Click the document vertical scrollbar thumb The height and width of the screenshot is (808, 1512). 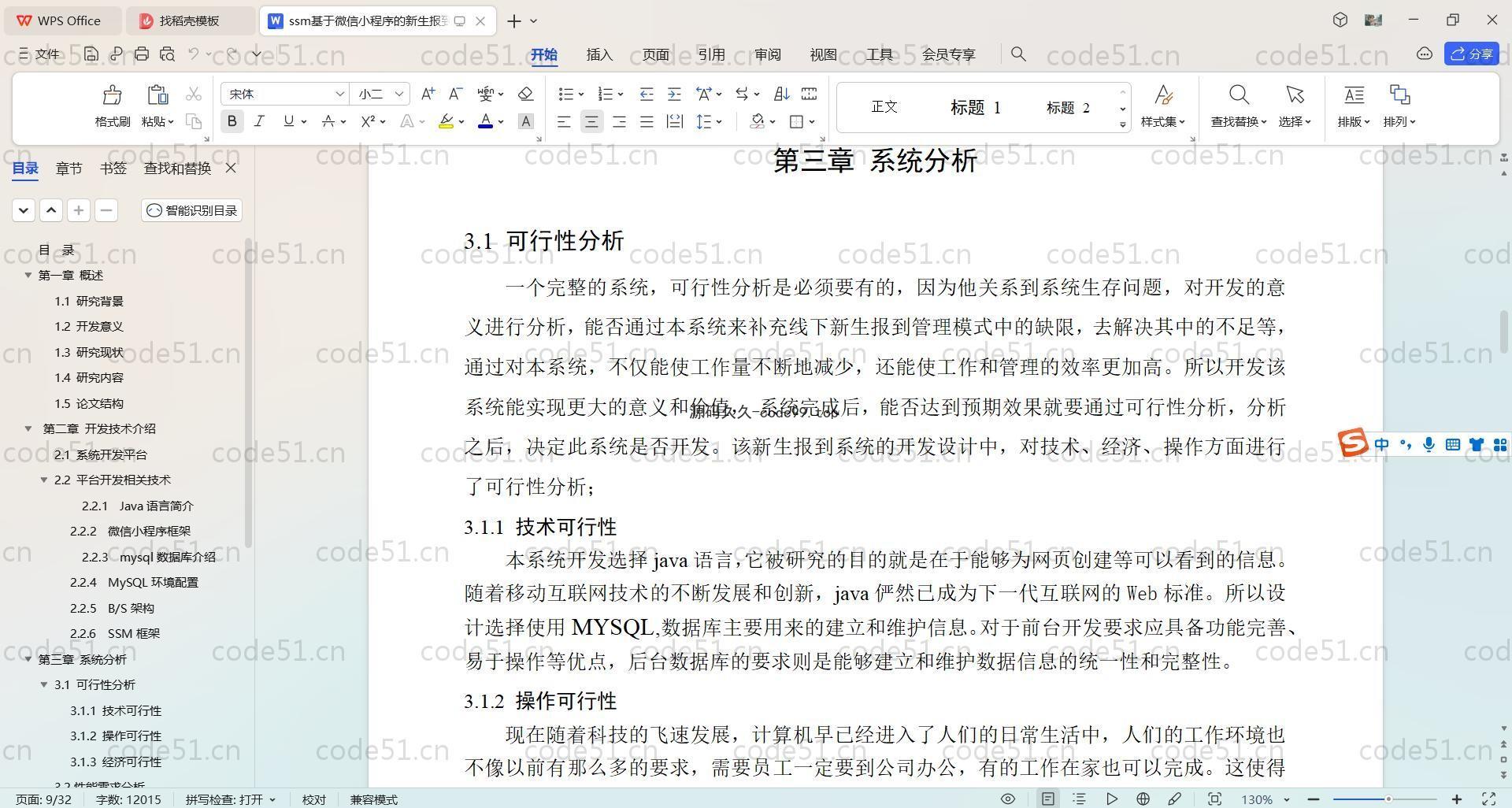pyautogui.click(x=1503, y=332)
